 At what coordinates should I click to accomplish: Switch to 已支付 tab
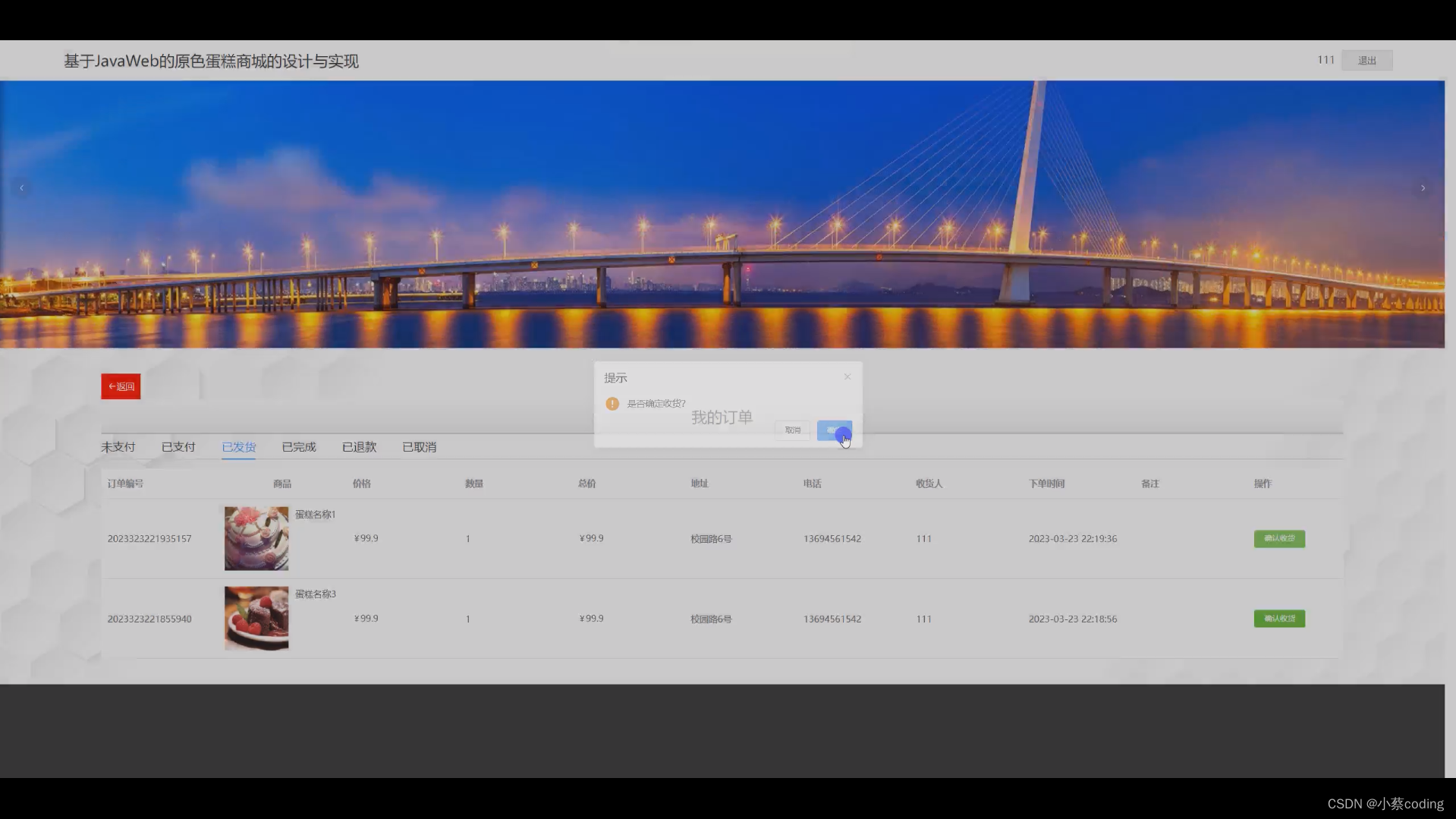coord(178,447)
